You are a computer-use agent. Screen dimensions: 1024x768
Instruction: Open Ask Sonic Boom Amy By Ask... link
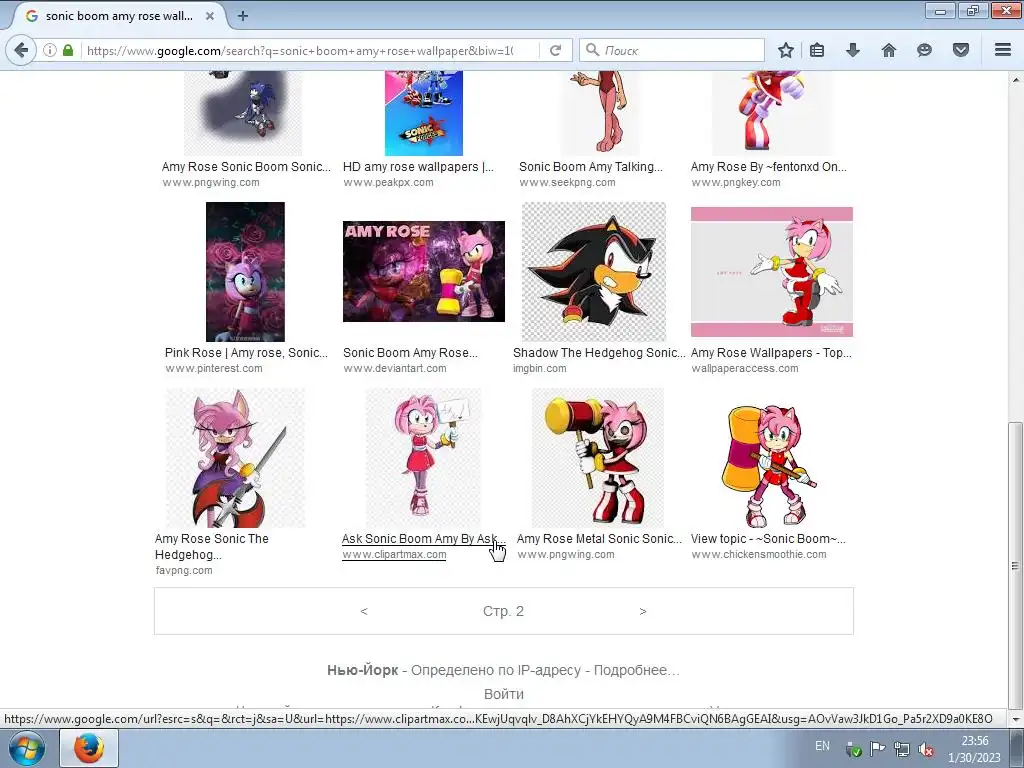pyautogui.click(x=423, y=539)
